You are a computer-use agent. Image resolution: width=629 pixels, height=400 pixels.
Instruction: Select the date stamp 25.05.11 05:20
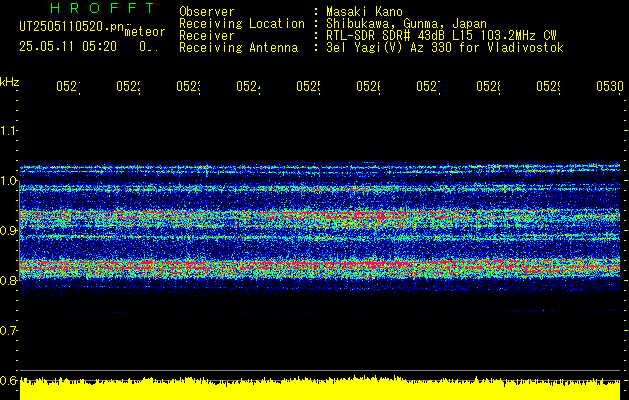point(68,47)
